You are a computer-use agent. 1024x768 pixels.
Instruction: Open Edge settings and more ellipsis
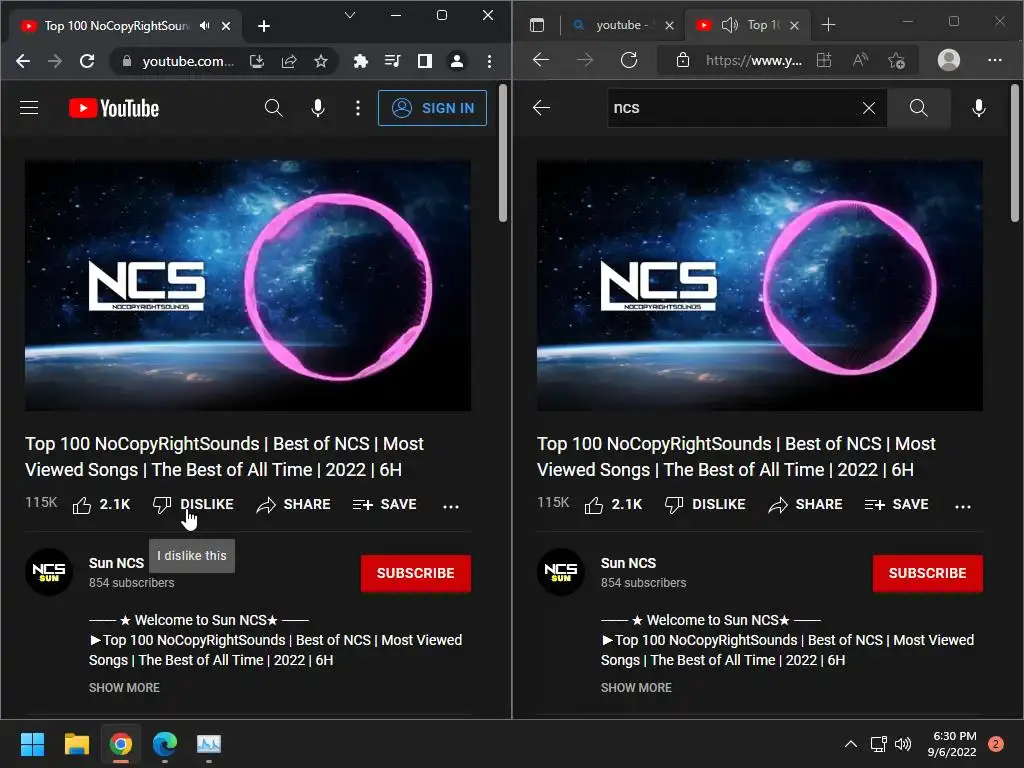click(995, 60)
